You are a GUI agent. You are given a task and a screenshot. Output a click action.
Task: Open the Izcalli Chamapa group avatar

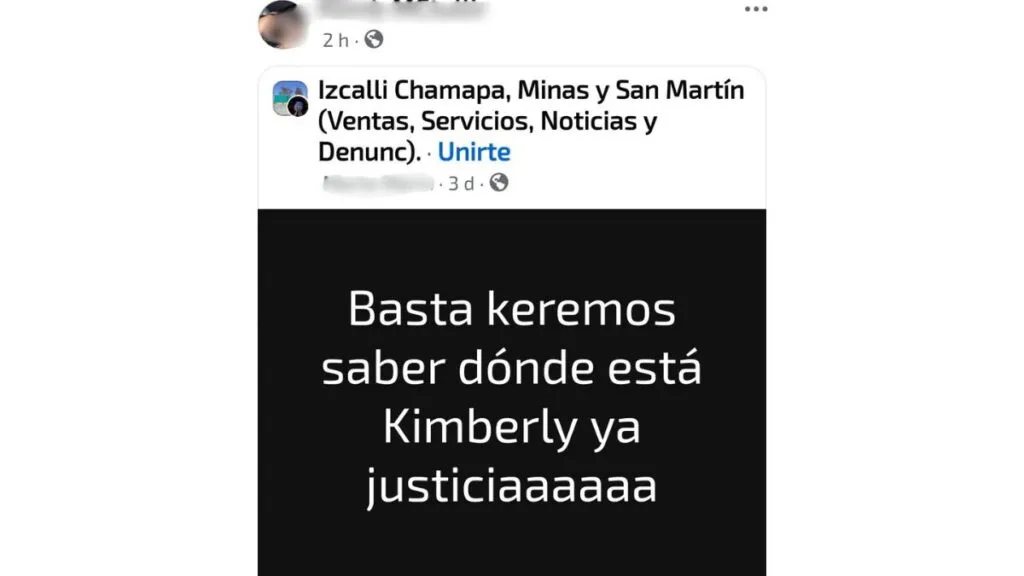click(x=290, y=99)
